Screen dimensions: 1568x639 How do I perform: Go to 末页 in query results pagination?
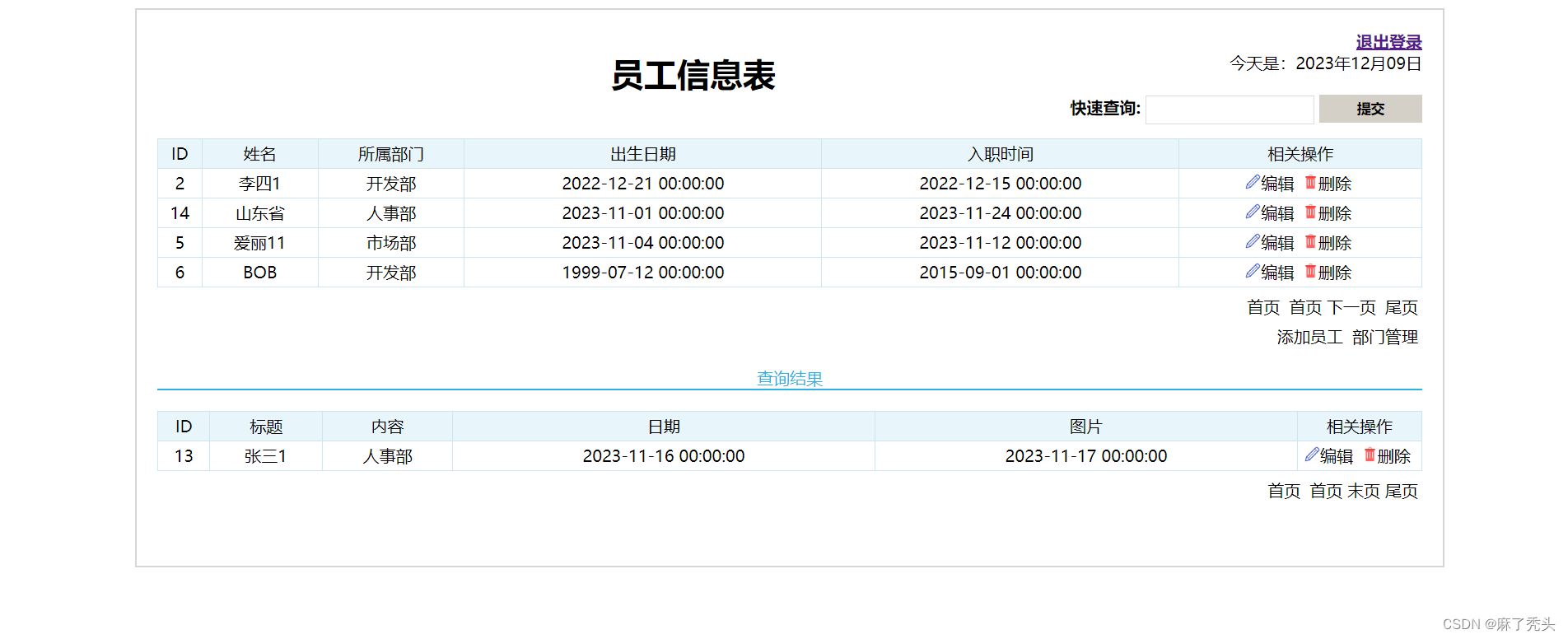click(1364, 491)
